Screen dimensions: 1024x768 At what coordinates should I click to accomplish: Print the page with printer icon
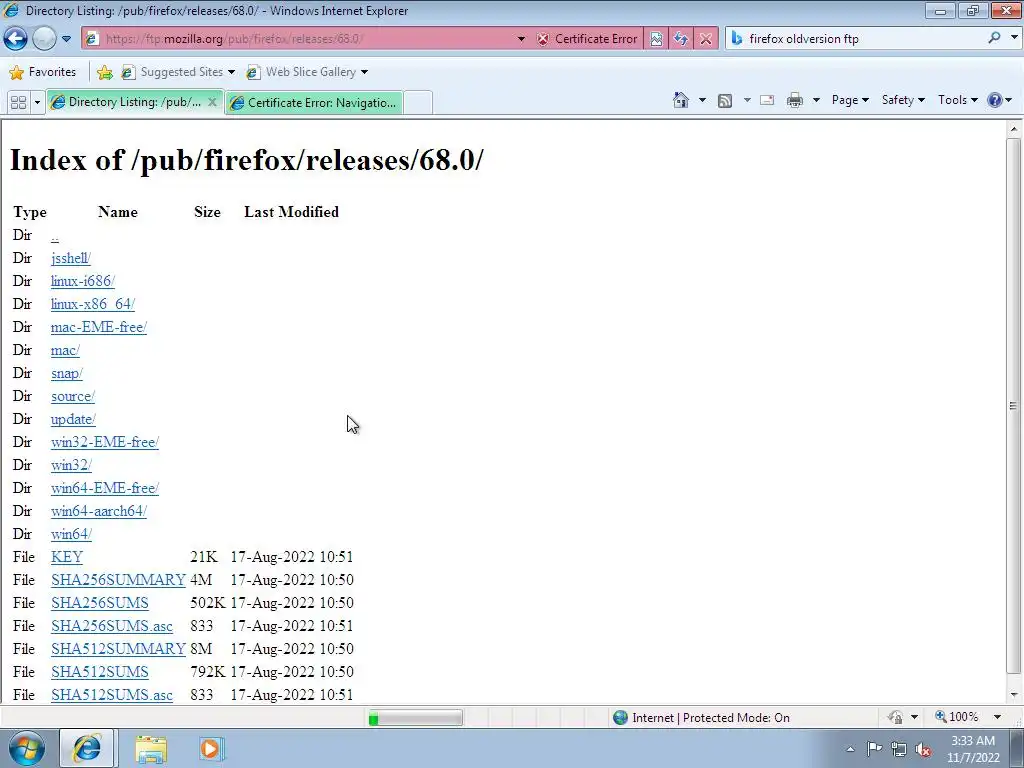[x=795, y=100]
